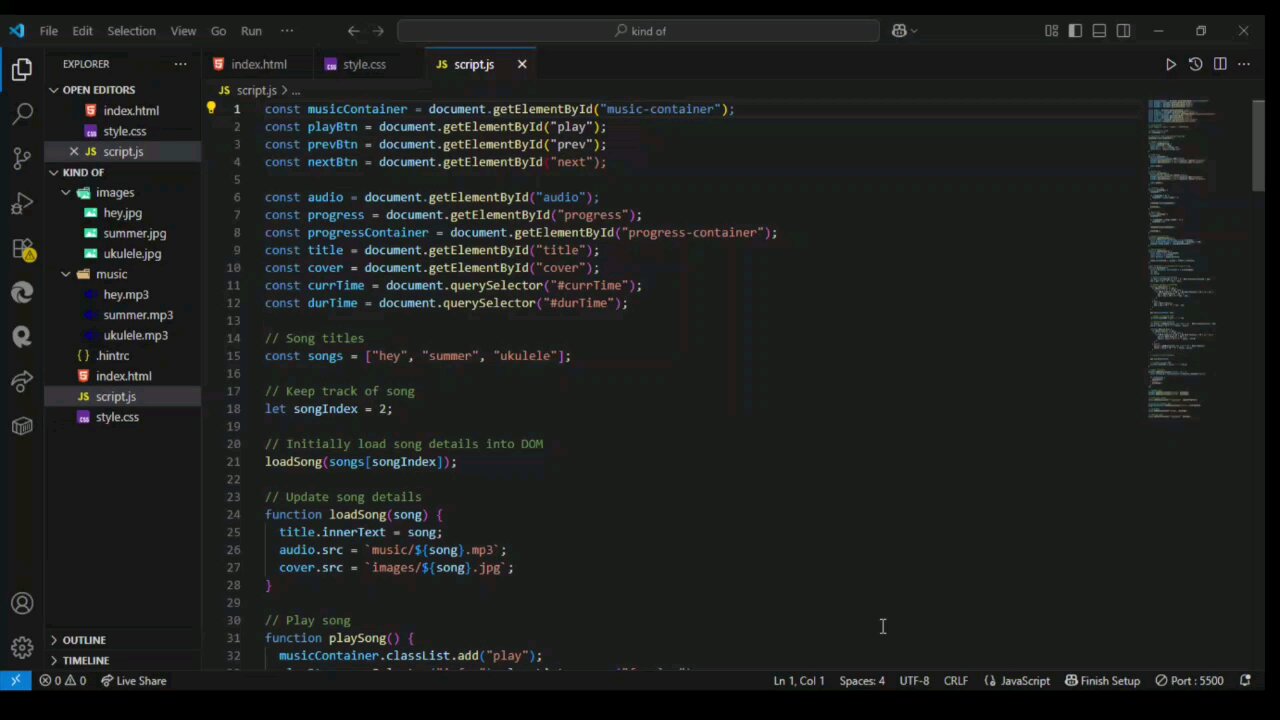
Task: Open the Copilot chat icon
Action: 899,31
